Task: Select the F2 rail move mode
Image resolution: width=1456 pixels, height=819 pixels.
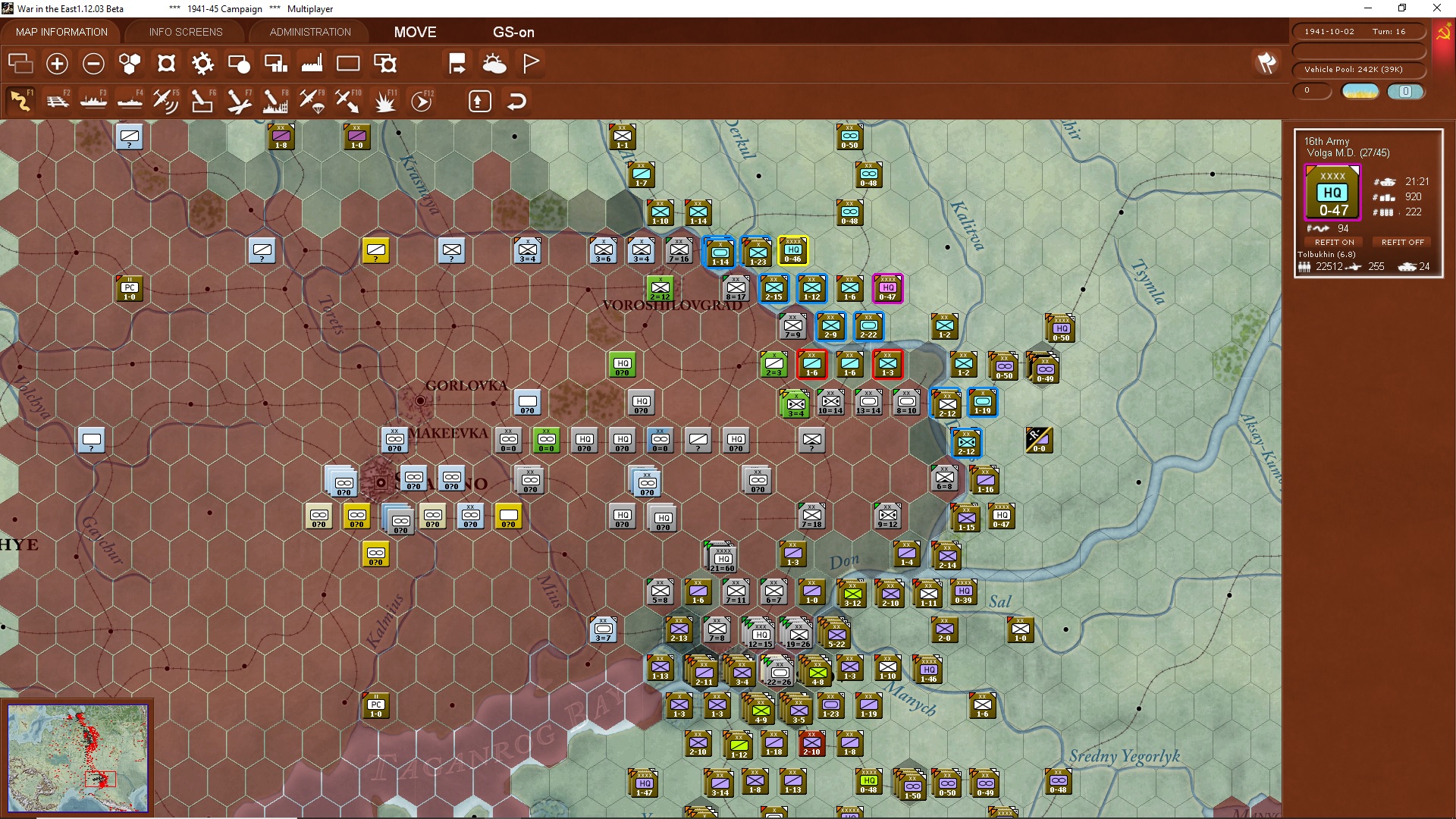Action: (x=57, y=101)
